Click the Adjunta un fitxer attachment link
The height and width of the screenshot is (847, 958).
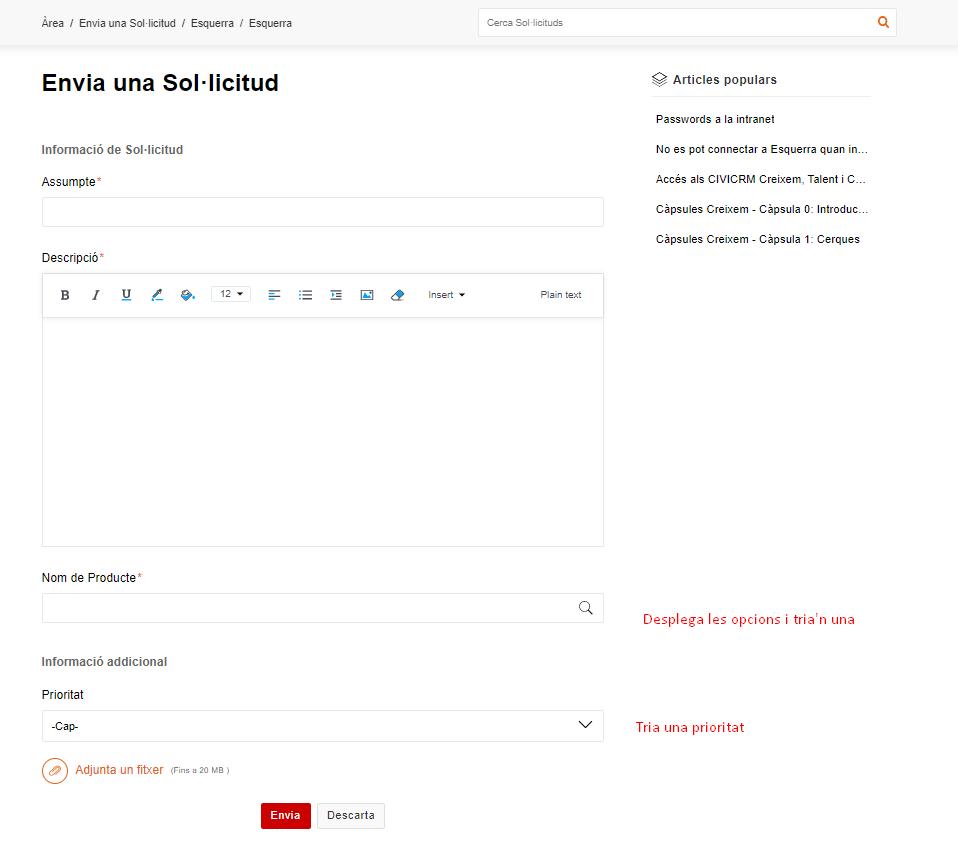coord(119,770)
